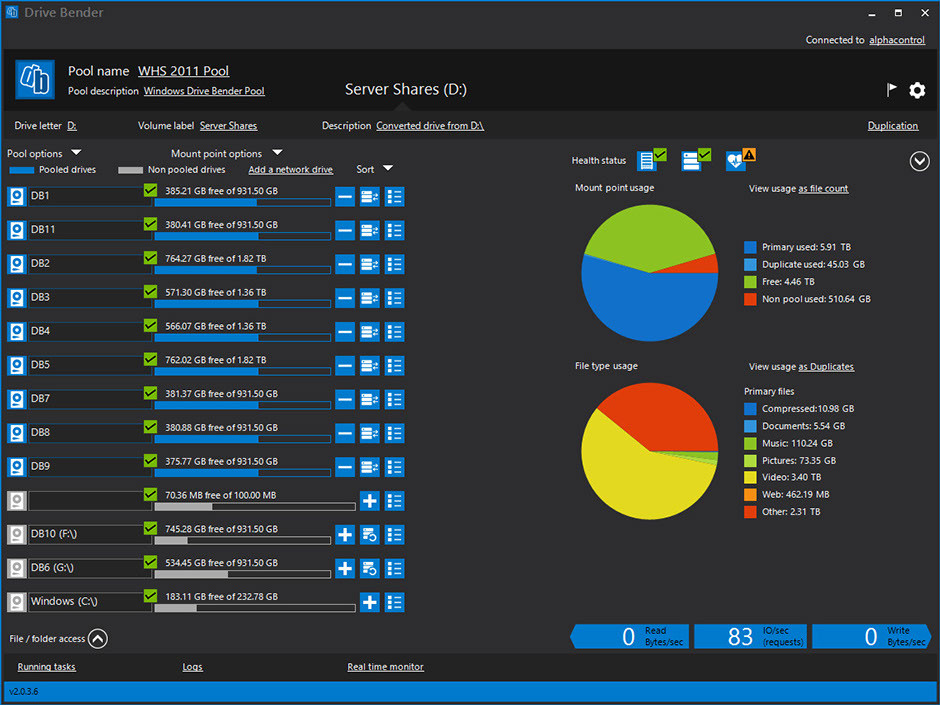Click plus button on the 100.00 MB drive row

coord(370,501)
